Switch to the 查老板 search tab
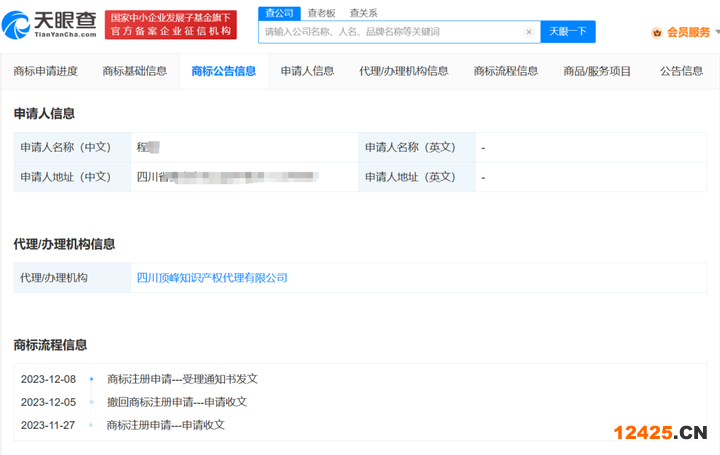The image size is (720, 455). coord(321,12)
